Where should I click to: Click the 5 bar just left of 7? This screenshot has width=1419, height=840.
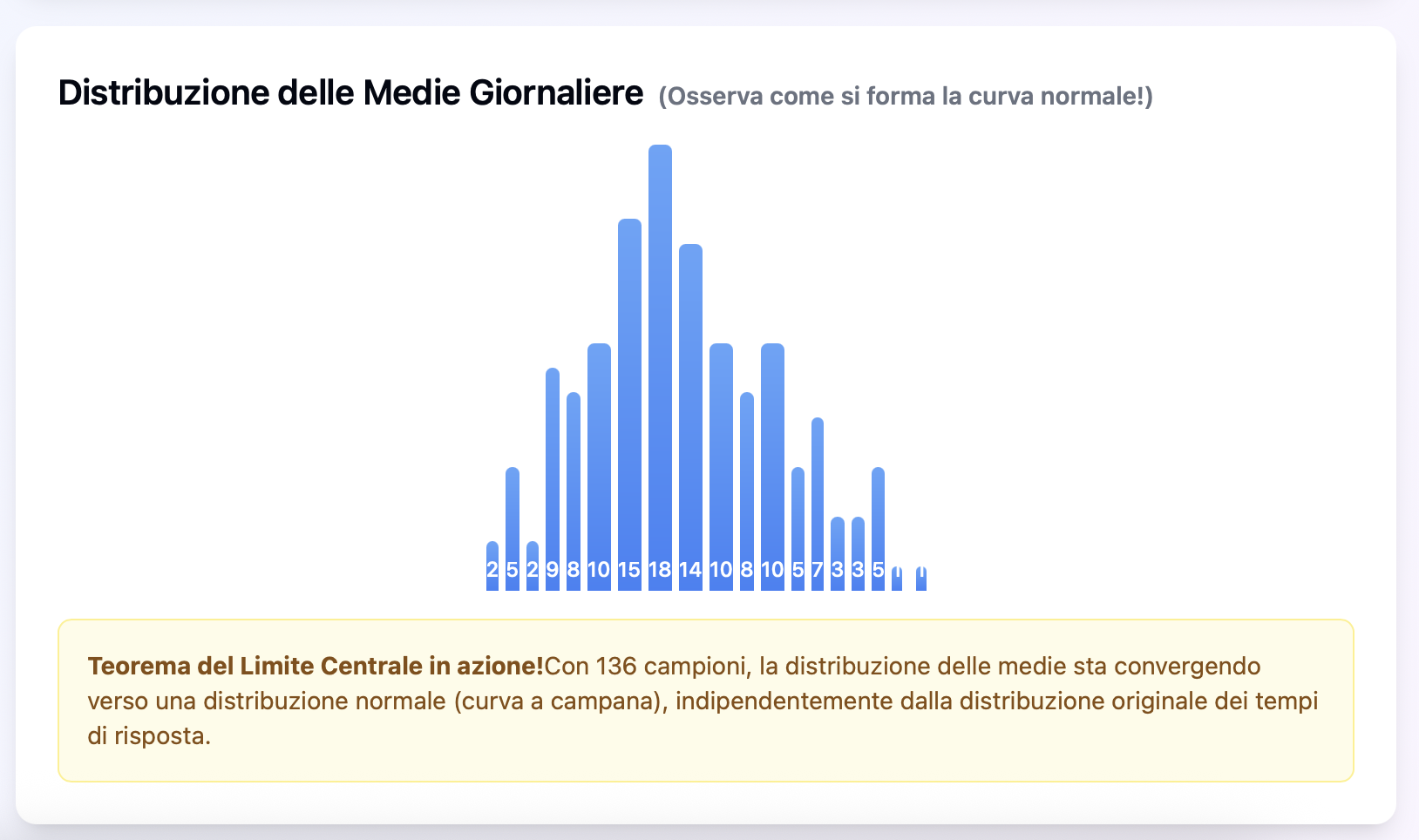pyautogui.click(x=798, y=528)
